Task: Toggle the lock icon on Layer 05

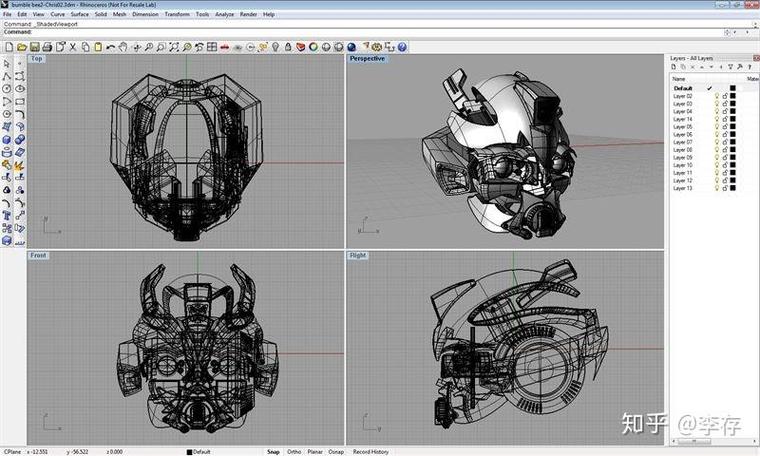Action: (x=725, y=126)
